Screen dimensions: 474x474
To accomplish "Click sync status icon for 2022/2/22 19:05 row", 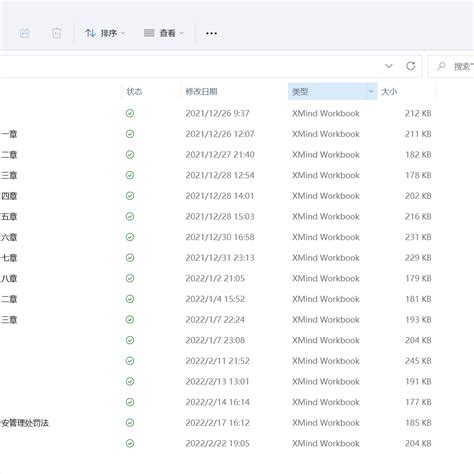I will 130,443.
